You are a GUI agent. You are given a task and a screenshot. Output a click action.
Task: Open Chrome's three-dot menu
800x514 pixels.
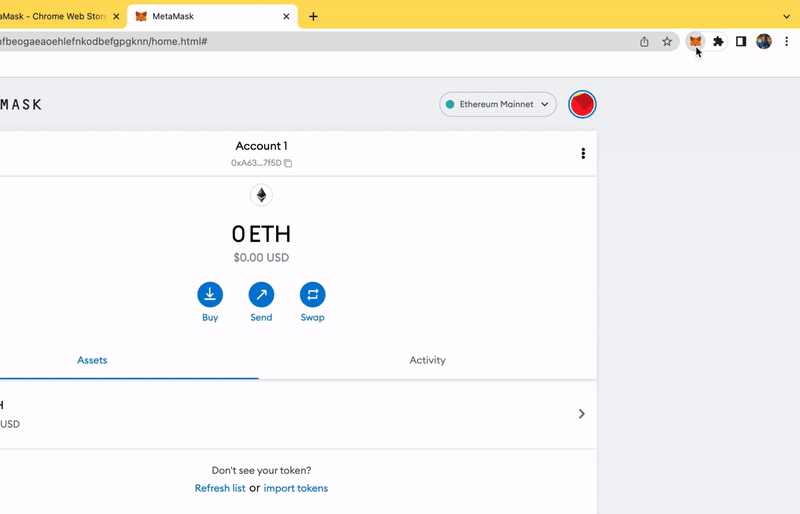point(786,41)
